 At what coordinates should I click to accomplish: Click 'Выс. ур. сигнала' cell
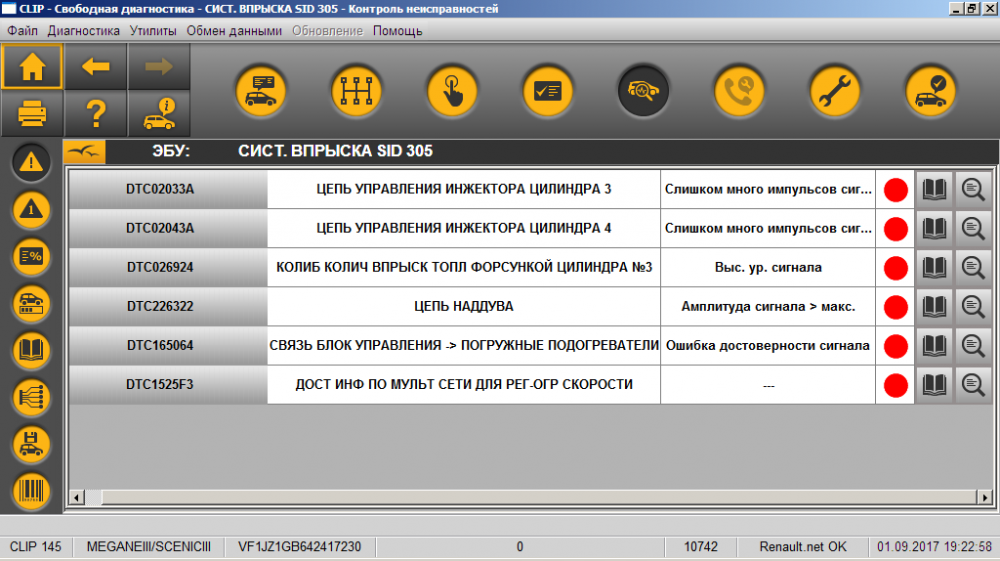point(768,267)
